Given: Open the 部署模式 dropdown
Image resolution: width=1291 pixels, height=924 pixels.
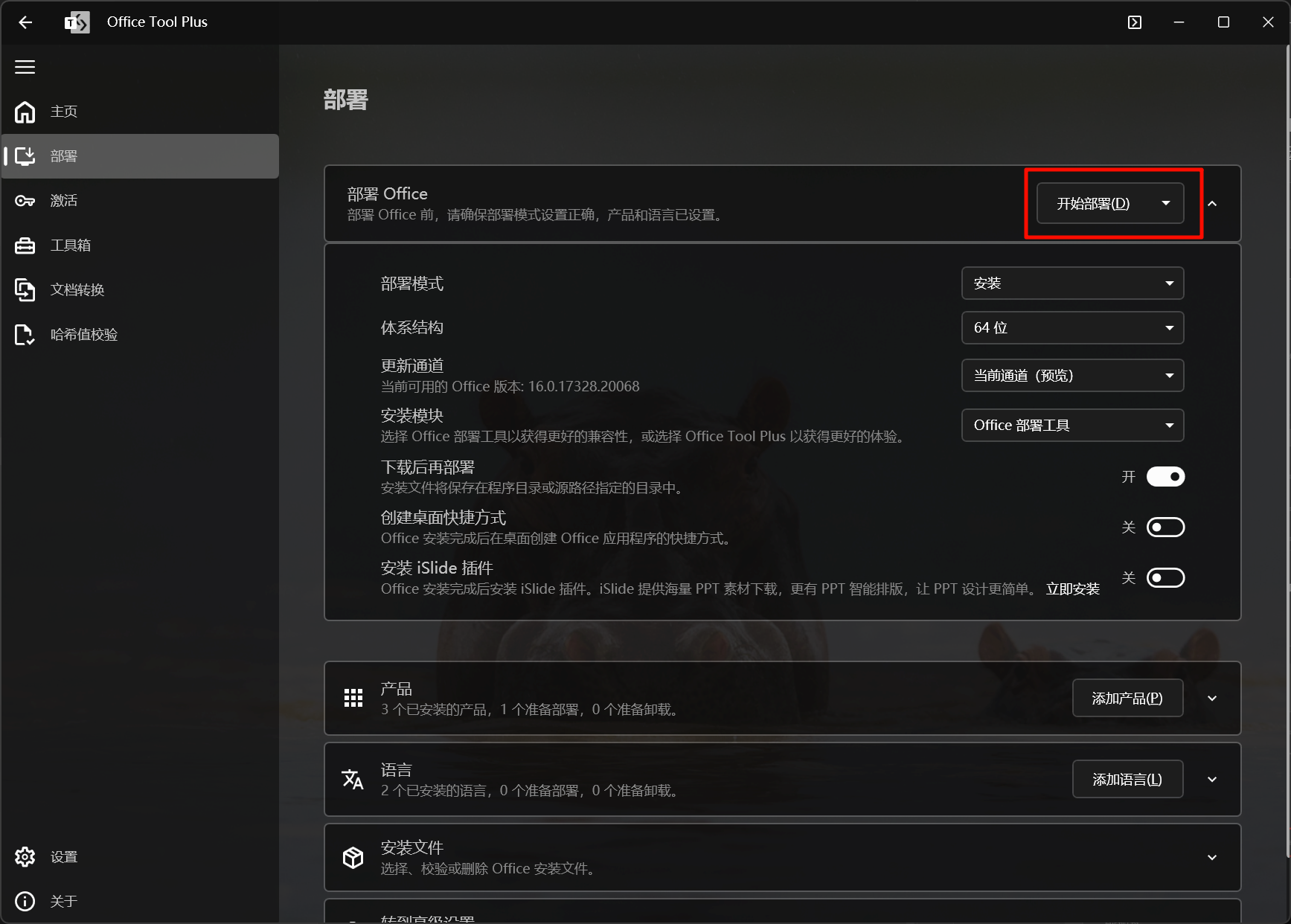Looking at the screenshot, I should point(1072,283).
